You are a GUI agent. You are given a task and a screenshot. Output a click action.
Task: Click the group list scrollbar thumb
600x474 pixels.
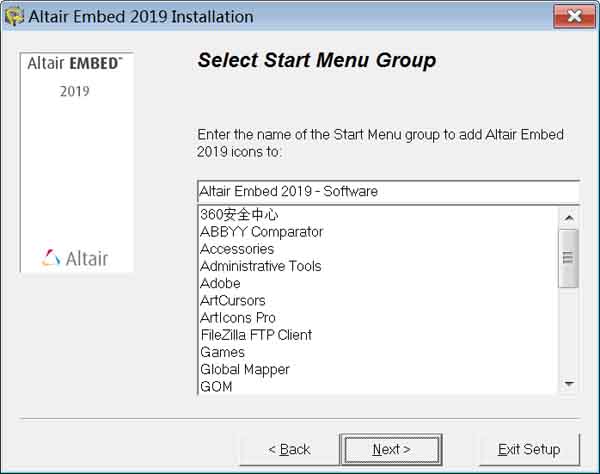[x=569, y=258]
